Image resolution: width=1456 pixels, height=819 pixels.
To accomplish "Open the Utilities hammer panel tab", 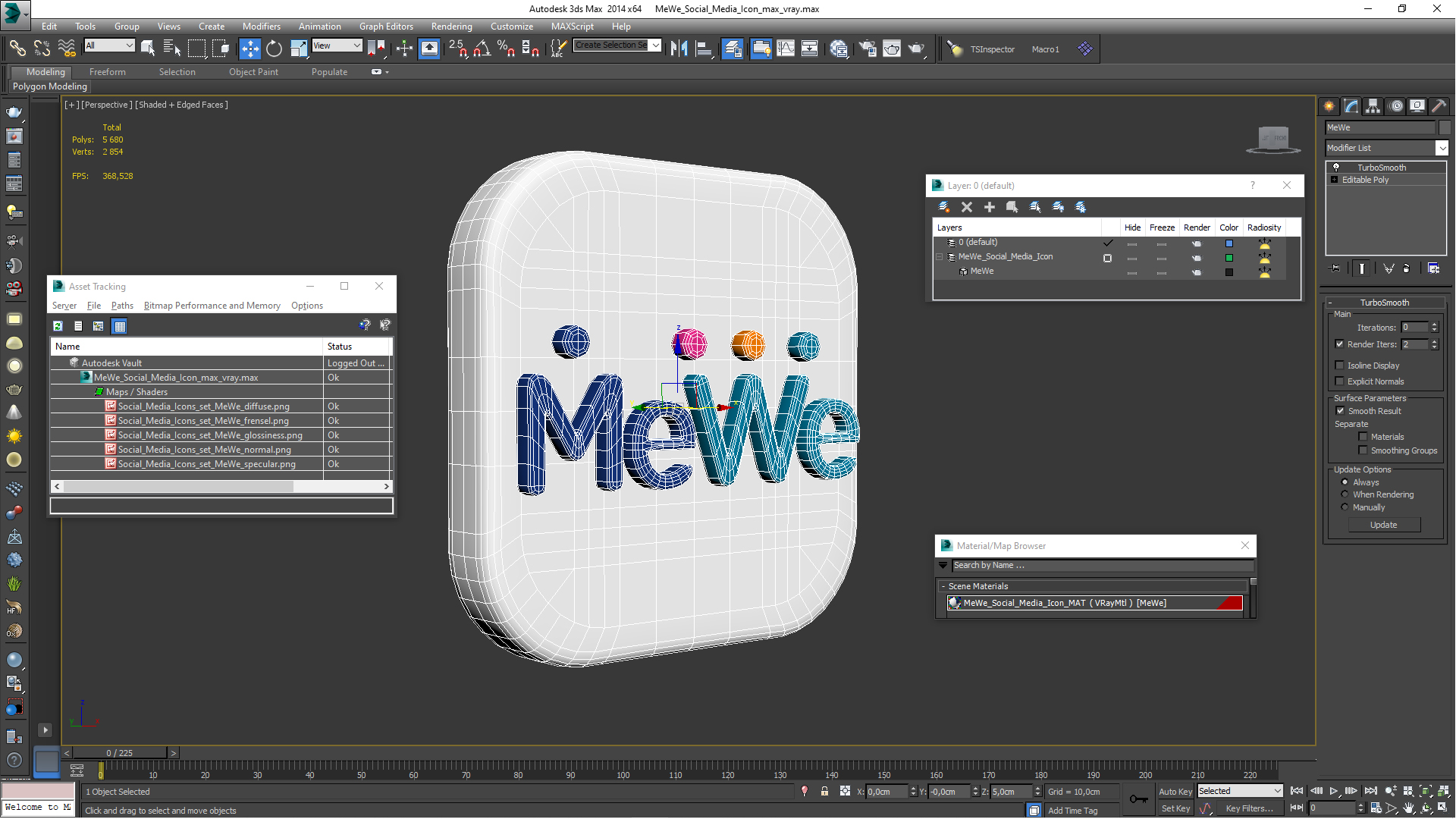I will tap(1439, 106).
